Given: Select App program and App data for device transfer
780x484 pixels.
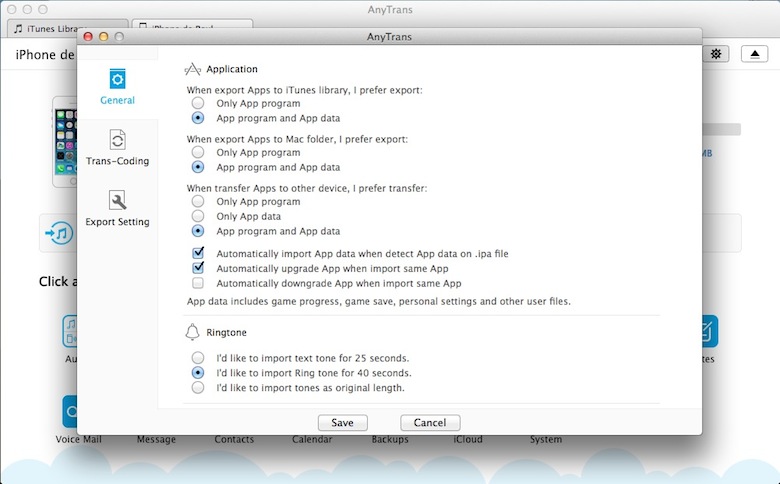Looking at the screenshot, I should pyautogui.click(x=198, y=231).
